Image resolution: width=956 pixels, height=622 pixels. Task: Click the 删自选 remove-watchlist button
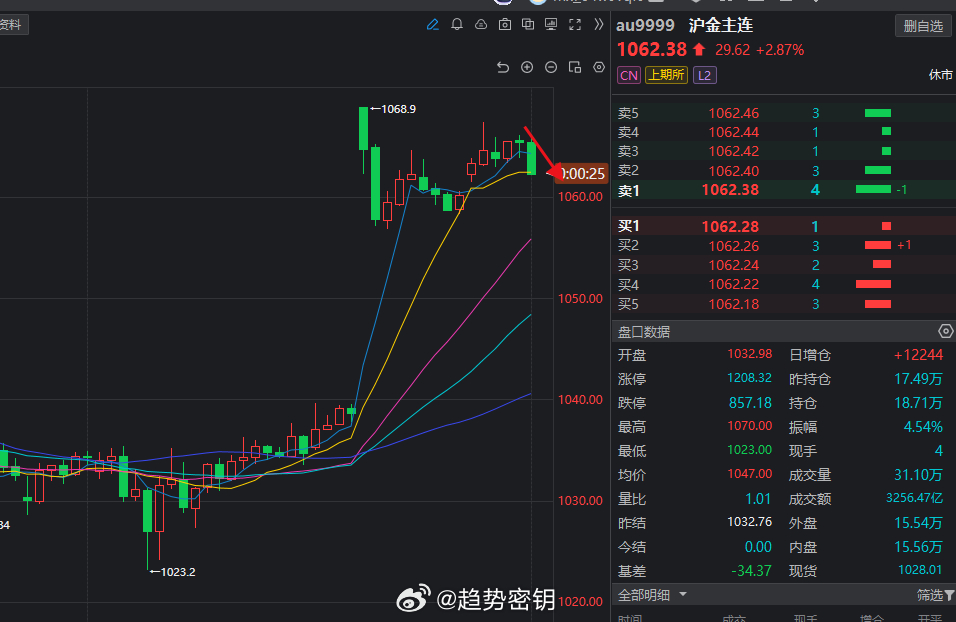click(922, 25)
